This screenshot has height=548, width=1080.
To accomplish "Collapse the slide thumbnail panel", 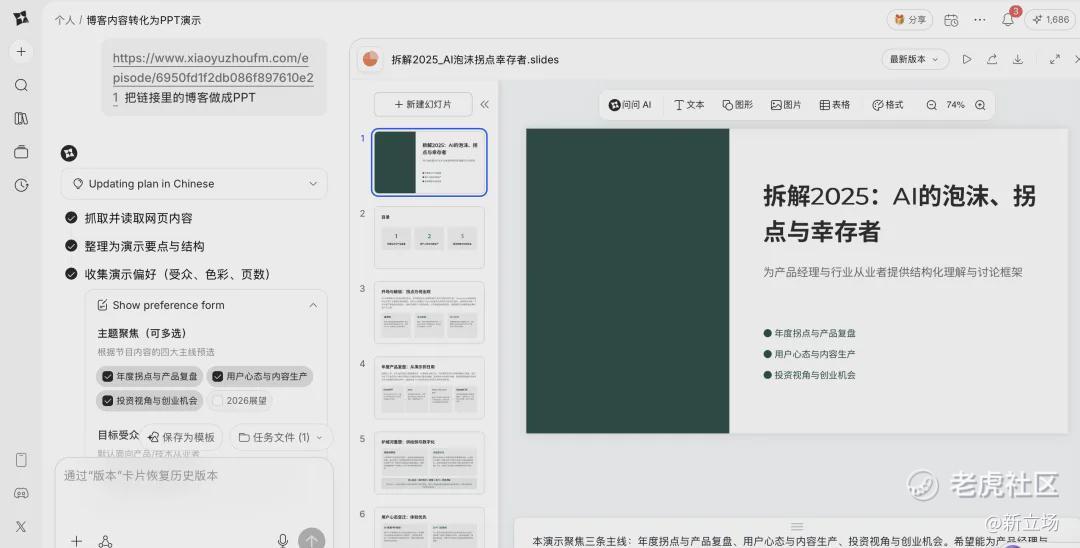I will pos(485,104).
